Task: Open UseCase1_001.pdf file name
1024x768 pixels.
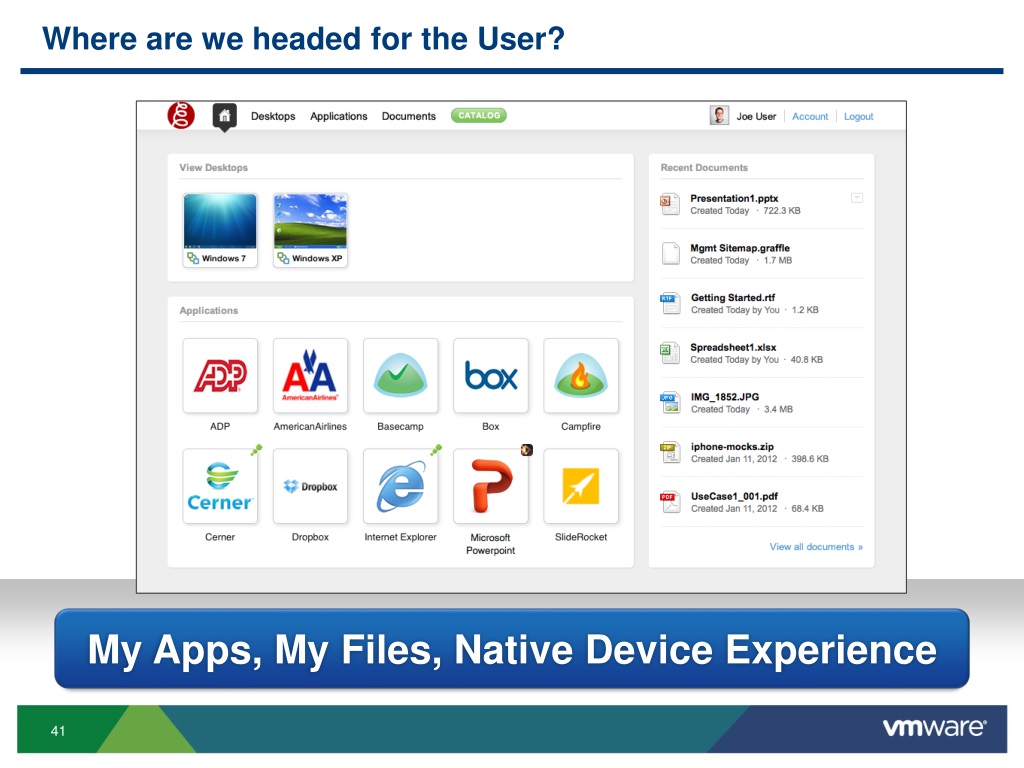Action: click(734, 496)
